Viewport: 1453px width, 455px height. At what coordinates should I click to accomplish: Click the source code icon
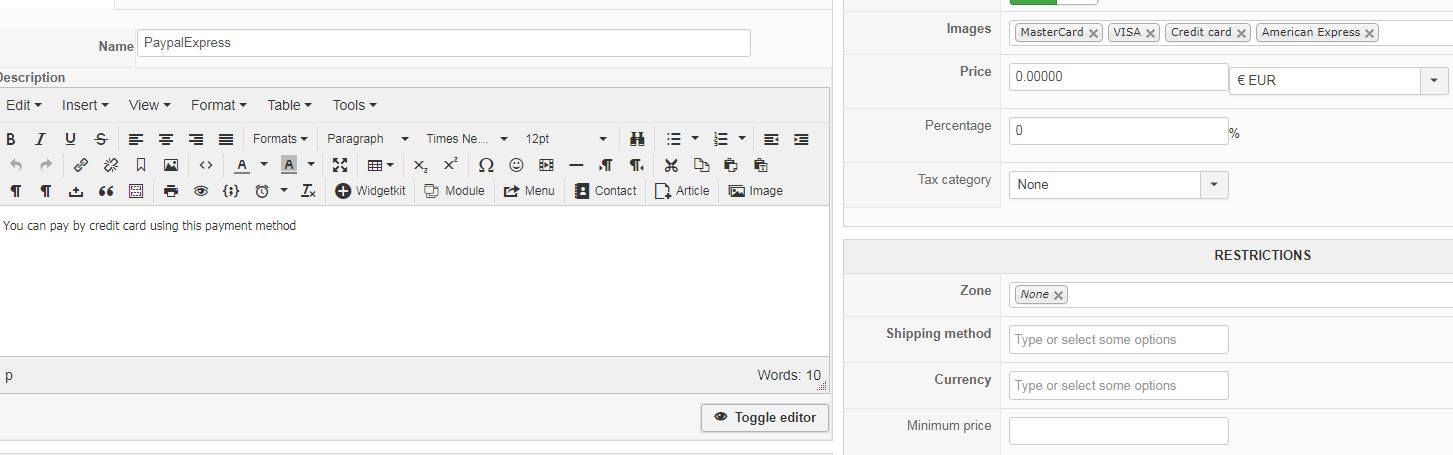point(206,165)
